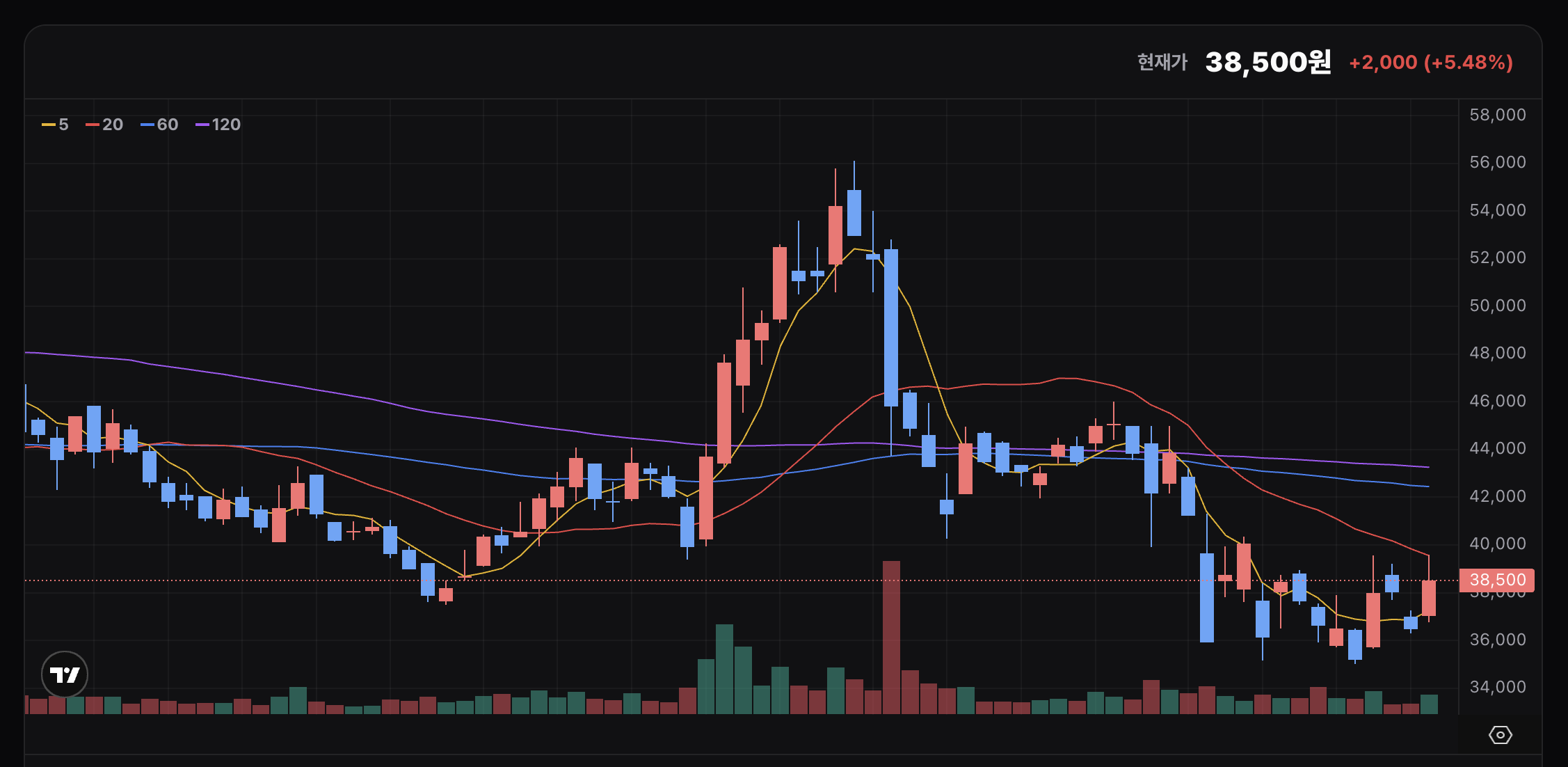Click the 현재가 label
The height and width of the screenshot is (767, 1568).
coord(1162,63)
